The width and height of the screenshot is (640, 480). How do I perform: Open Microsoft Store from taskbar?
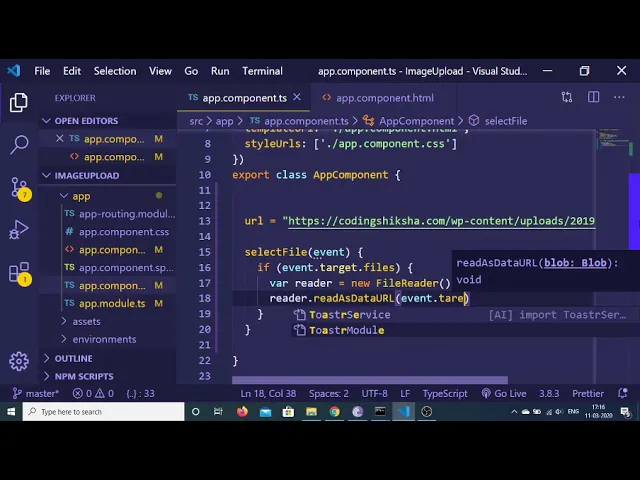click(288, 411)
